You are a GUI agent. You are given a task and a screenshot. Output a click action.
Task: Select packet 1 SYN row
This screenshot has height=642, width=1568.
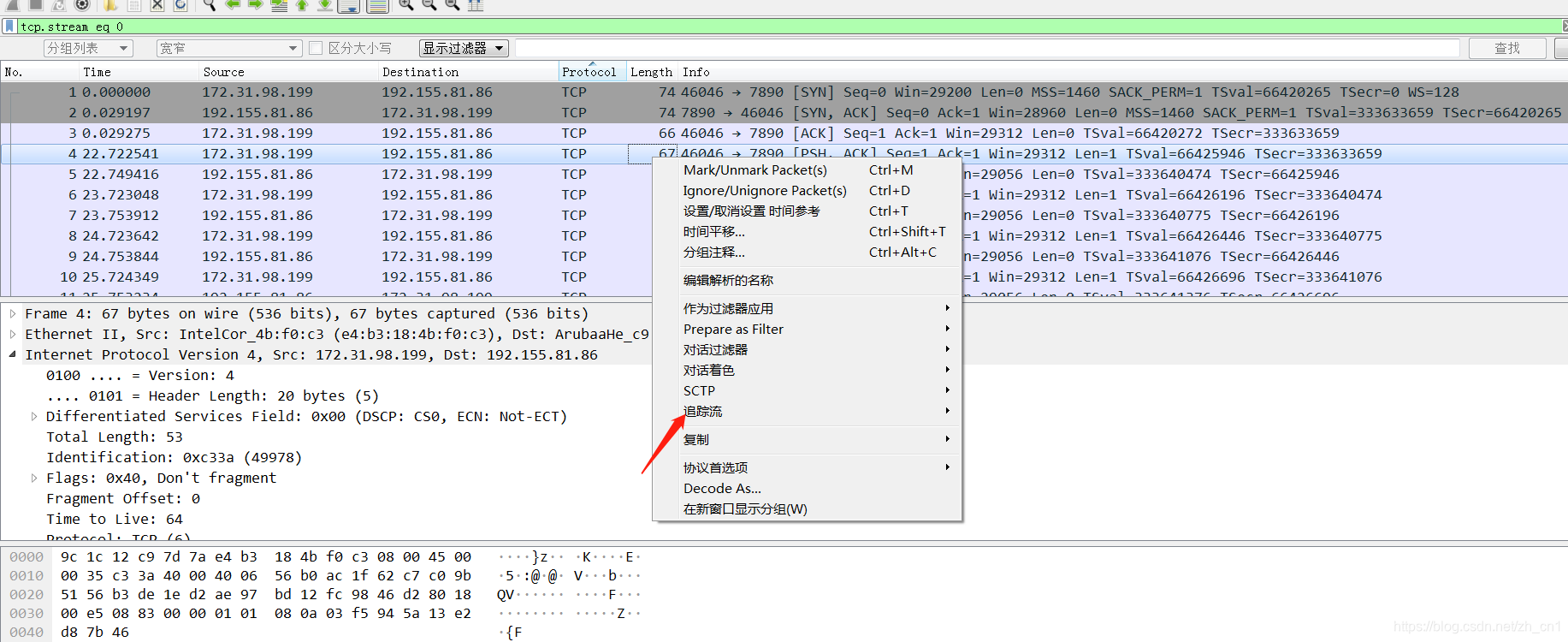point(784,92)
